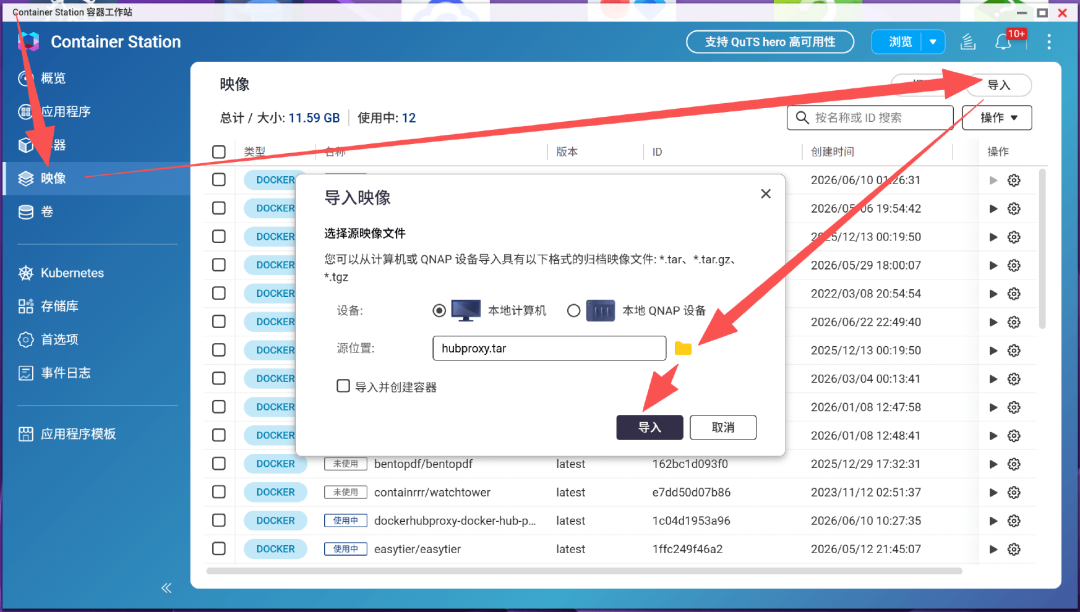Open the notifications bell icon
Viewport: 1080px width, 612px height.
tap(1003, 42)
